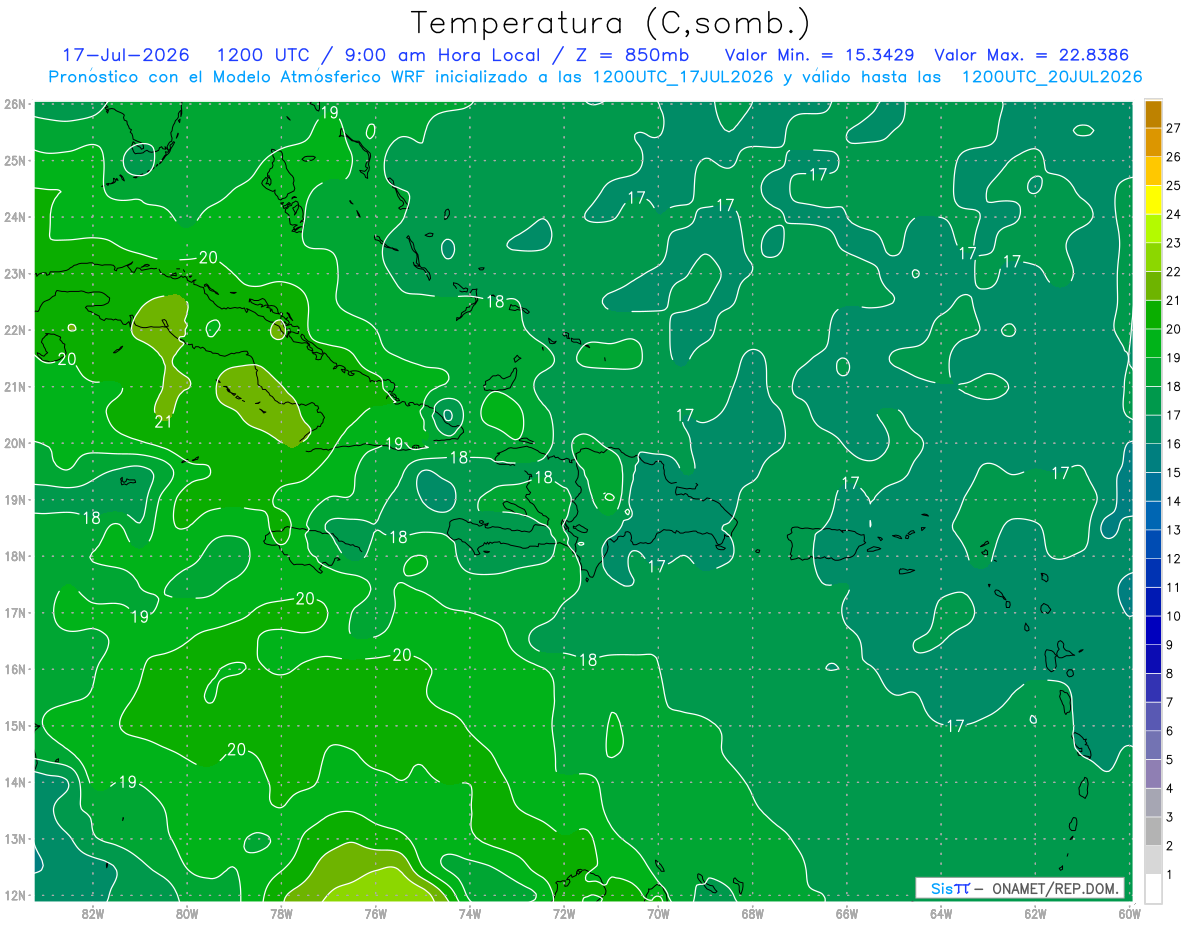Click the '76W' longitude axis label
The image size is (1200, 927).
point(375,913)
